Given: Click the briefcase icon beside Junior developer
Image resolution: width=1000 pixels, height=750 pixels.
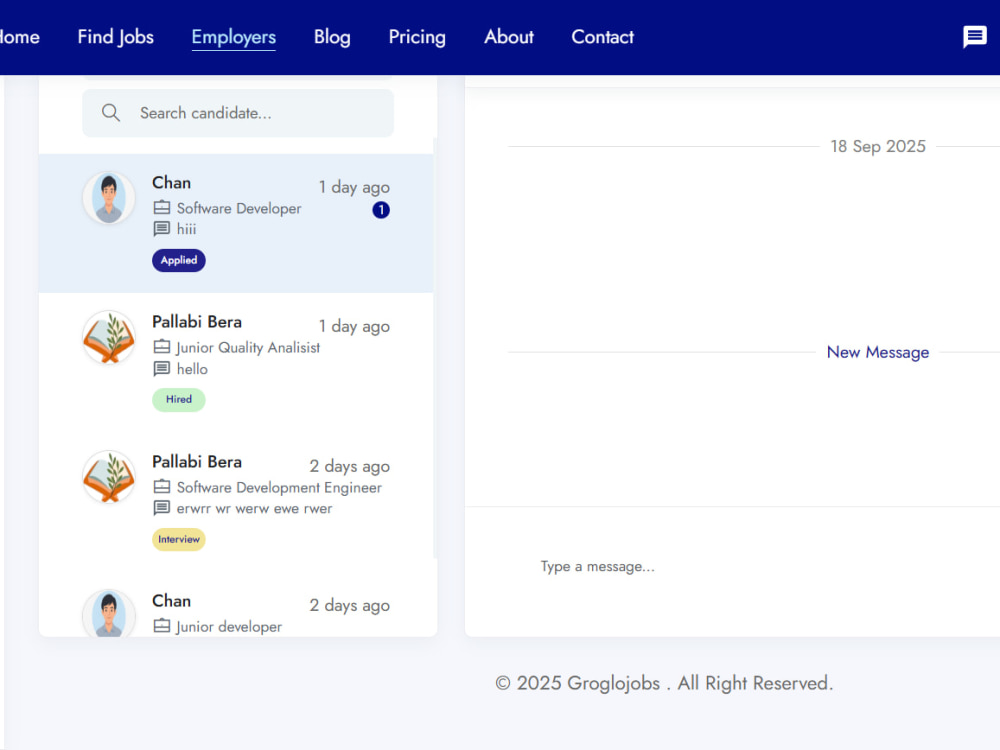Looking at the screenshot, I should click(162, 626).
